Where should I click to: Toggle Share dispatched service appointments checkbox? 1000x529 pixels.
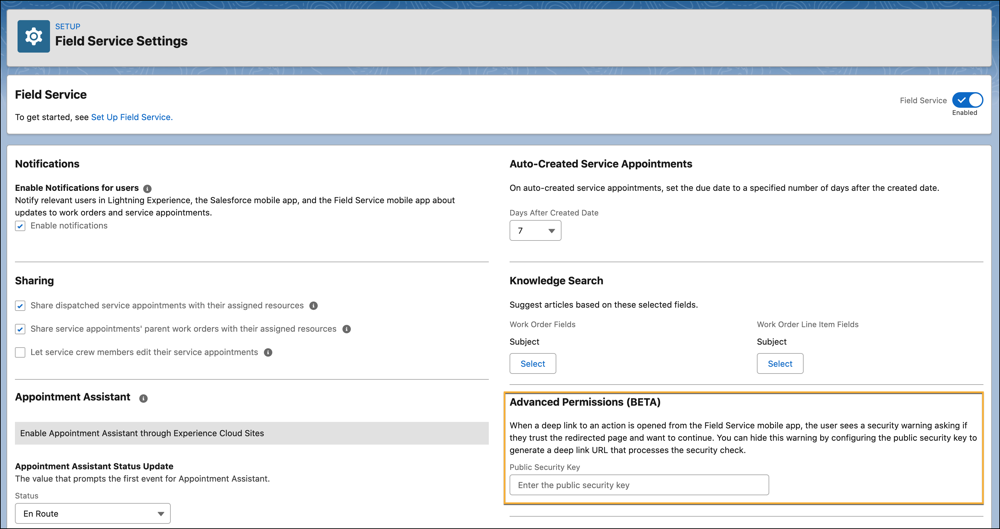tap(20, 306)
